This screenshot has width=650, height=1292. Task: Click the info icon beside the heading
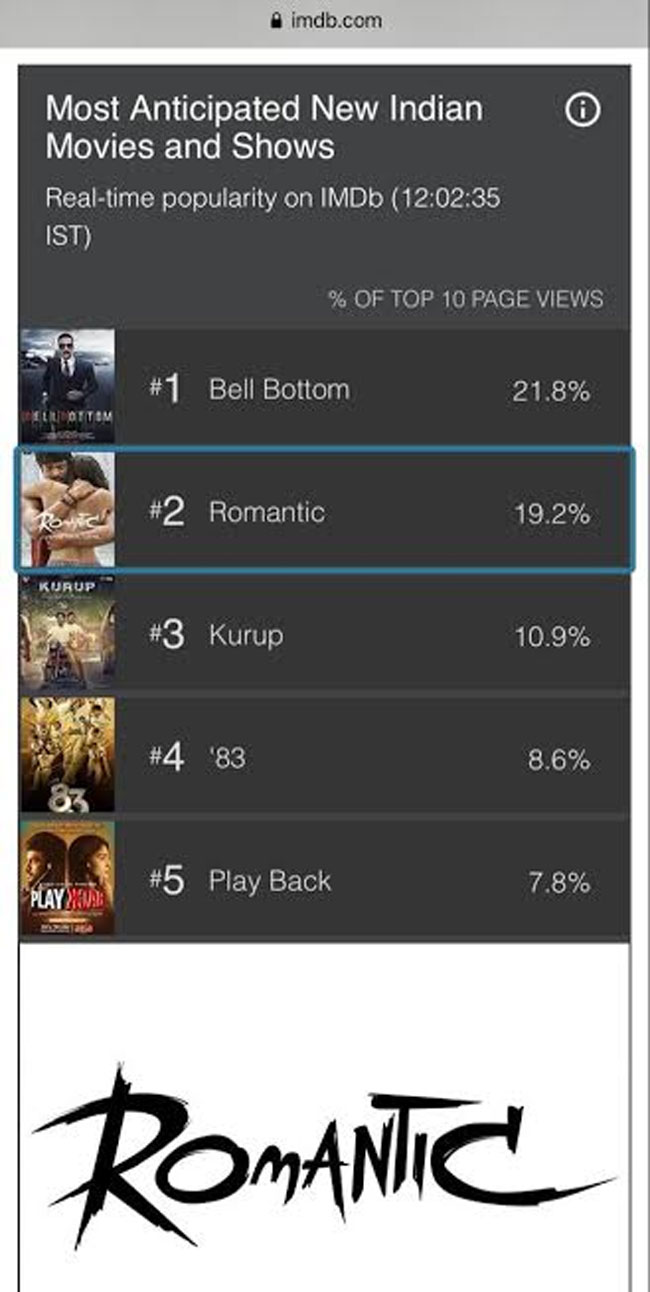(x=582, y=111)
